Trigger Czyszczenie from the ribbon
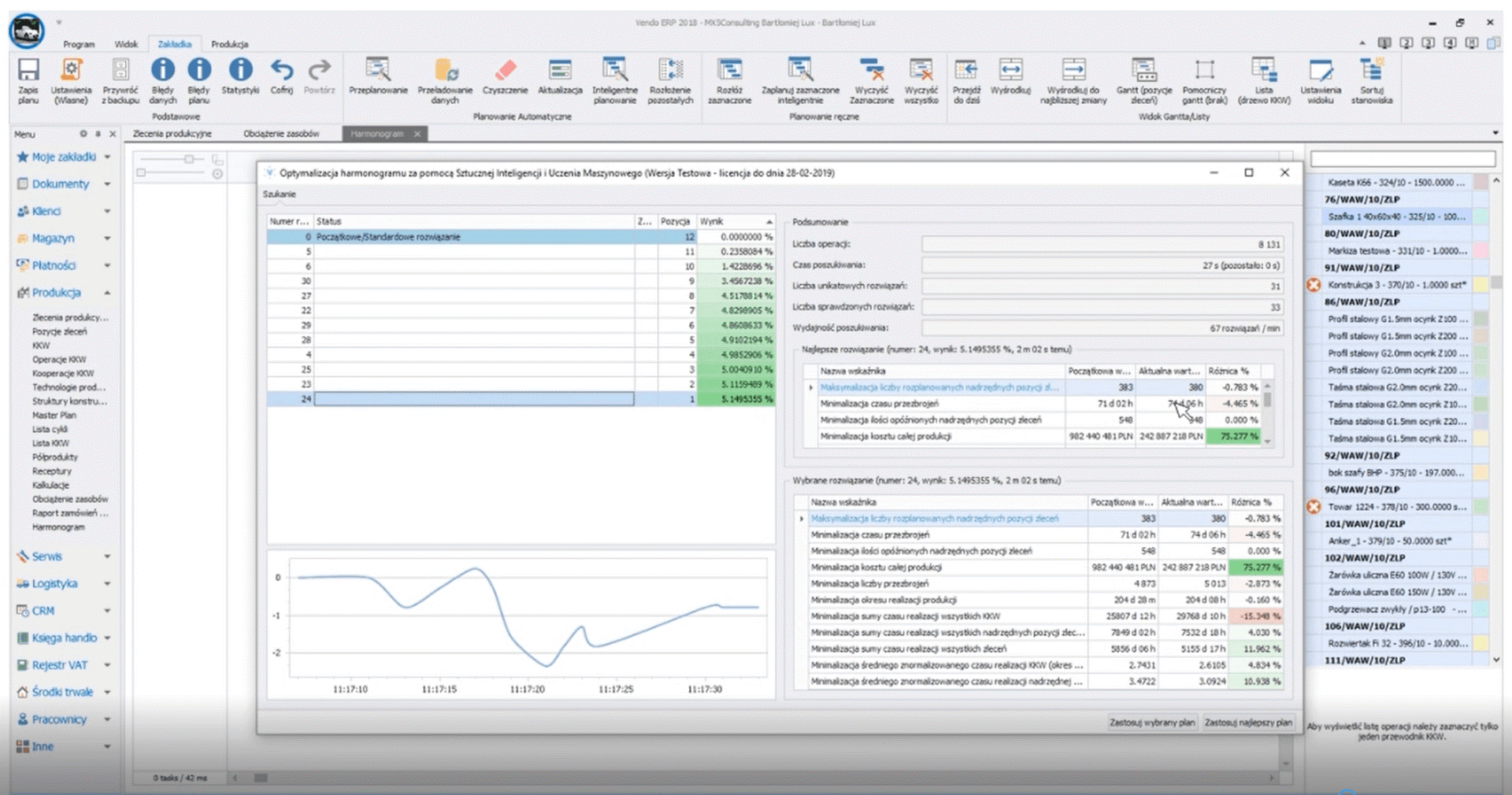 point(506,79)
